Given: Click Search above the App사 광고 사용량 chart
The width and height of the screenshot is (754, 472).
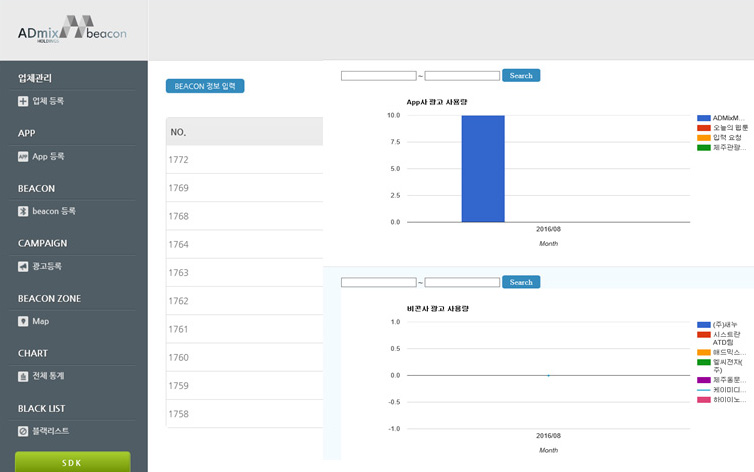Looking at the screenshot, I should pos(521,75).
